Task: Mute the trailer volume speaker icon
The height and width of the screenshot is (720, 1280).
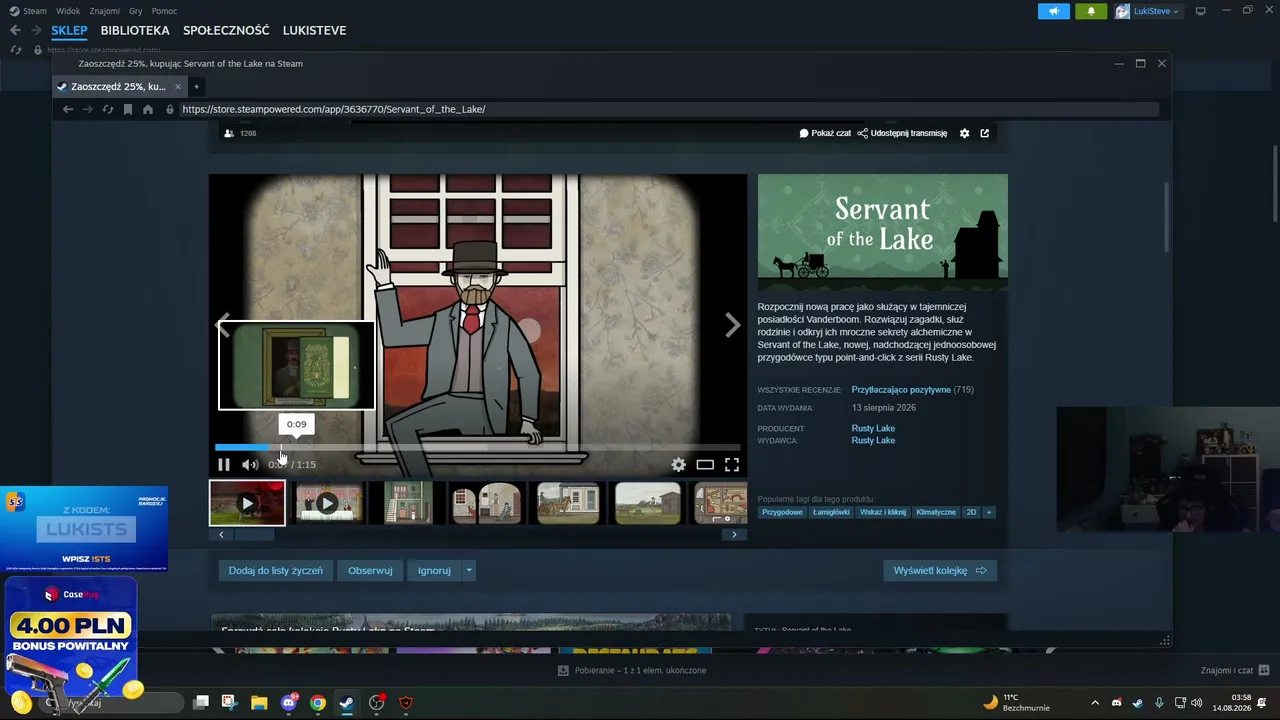Action: click(250, 464)
